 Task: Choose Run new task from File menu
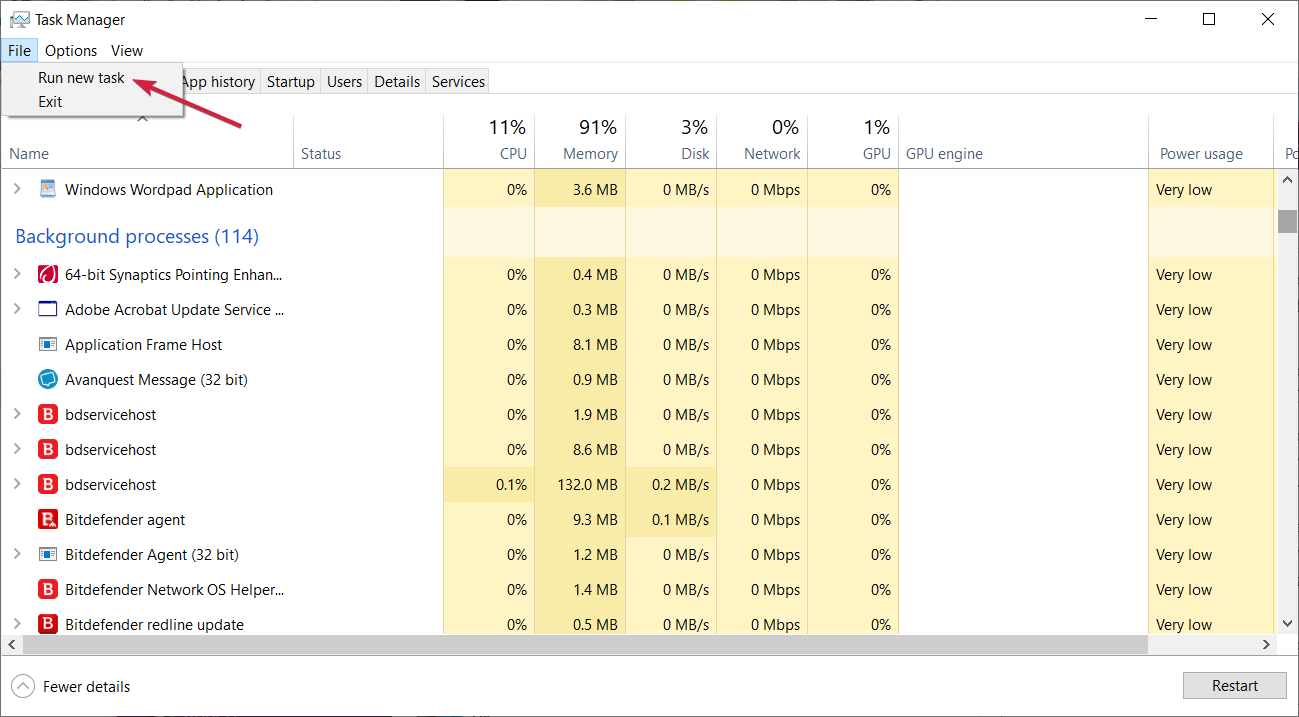81,78
